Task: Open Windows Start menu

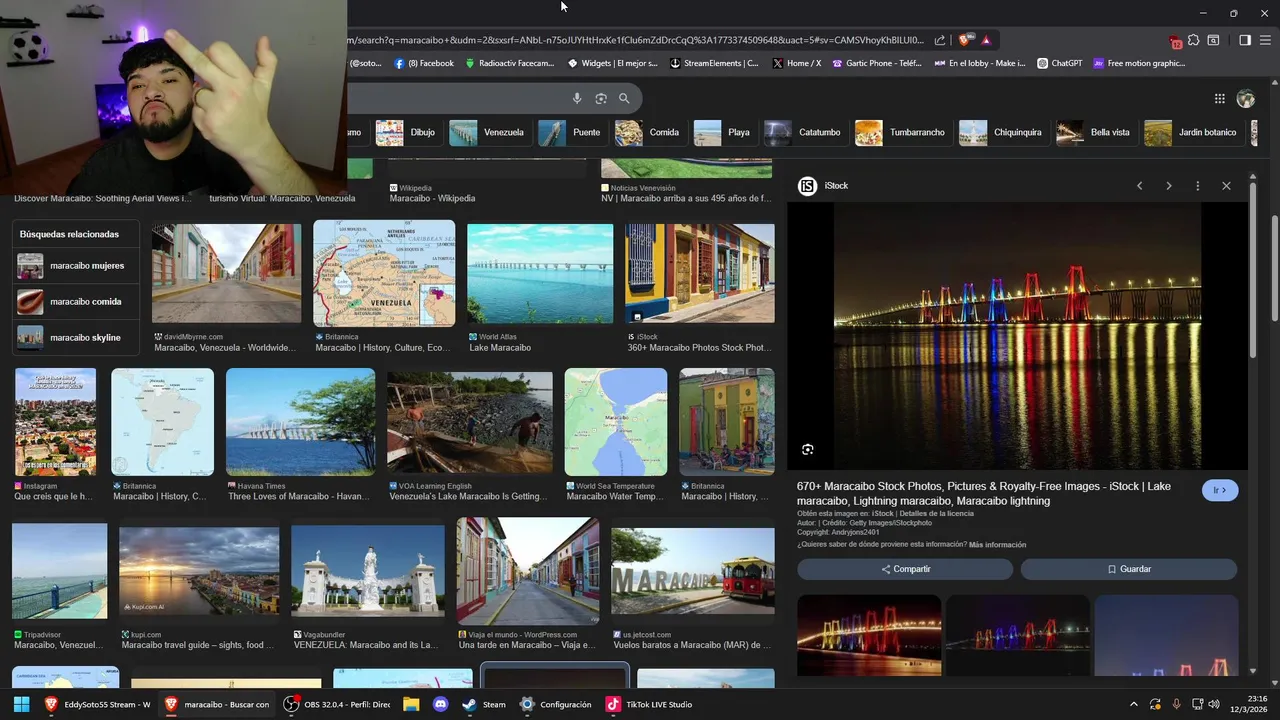Action: click(21, 704)
